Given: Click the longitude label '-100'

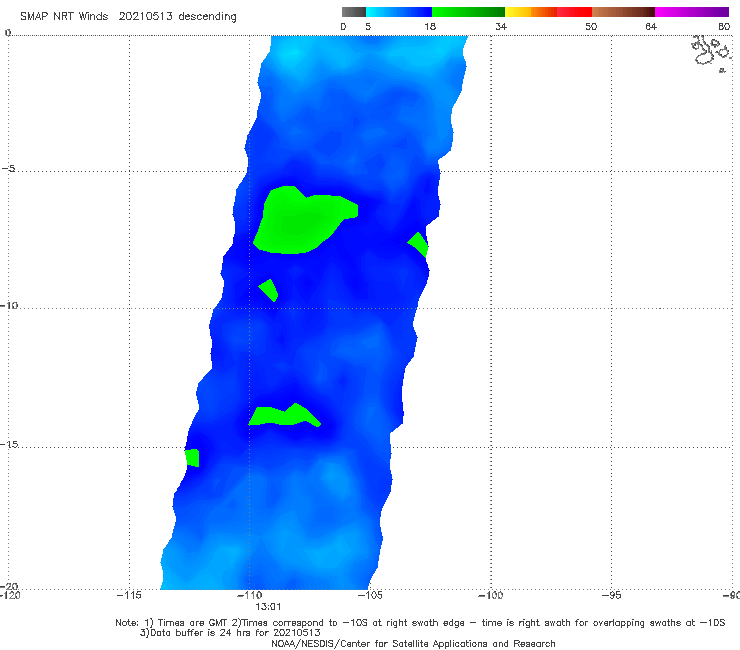Looking at the screenshot, I should click(x=491, y=595).
